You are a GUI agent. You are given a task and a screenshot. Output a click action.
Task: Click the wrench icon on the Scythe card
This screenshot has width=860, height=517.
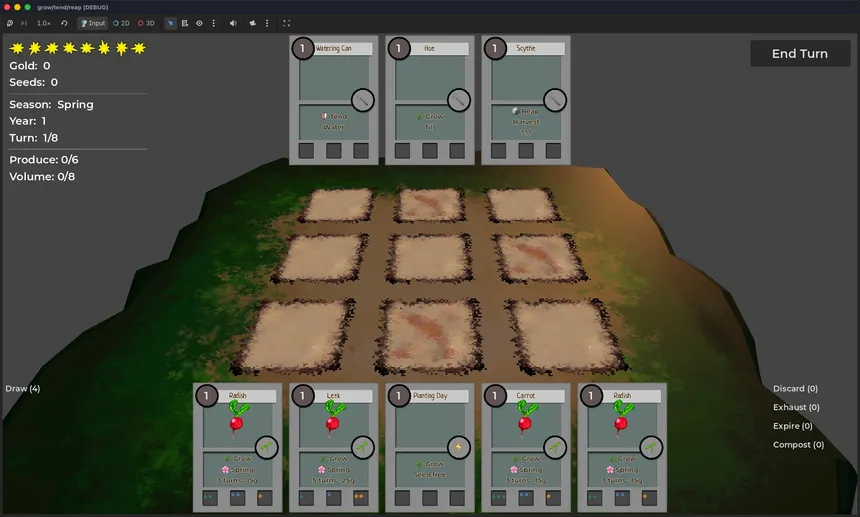point(555,100)
